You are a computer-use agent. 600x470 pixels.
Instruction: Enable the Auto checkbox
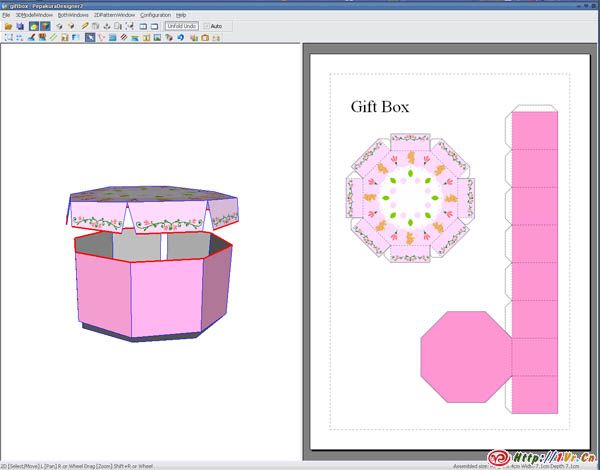pyautogui.click(x=207, y=26)
